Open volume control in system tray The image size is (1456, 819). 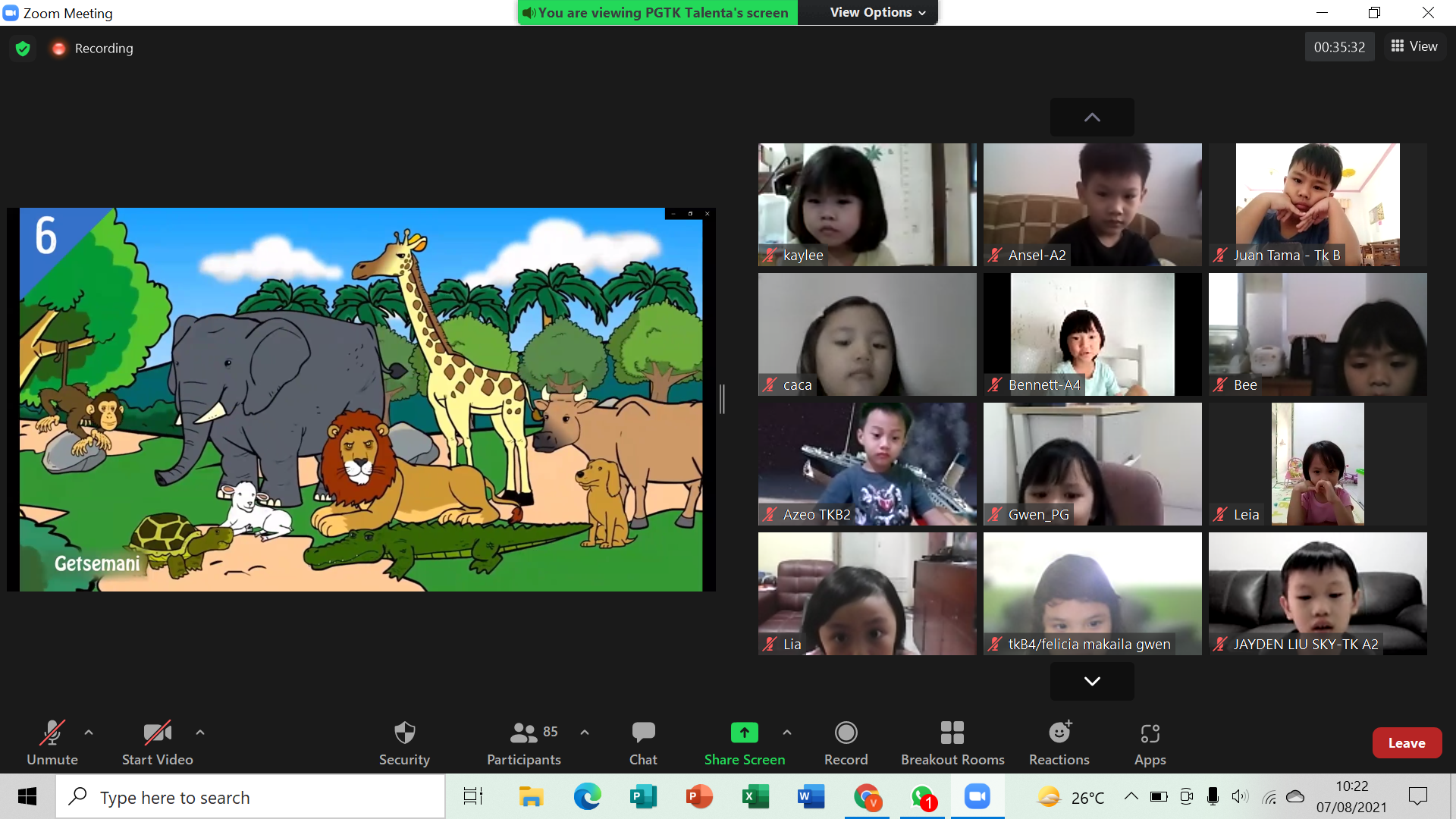pyautogui.click(x=1240, y=796)
